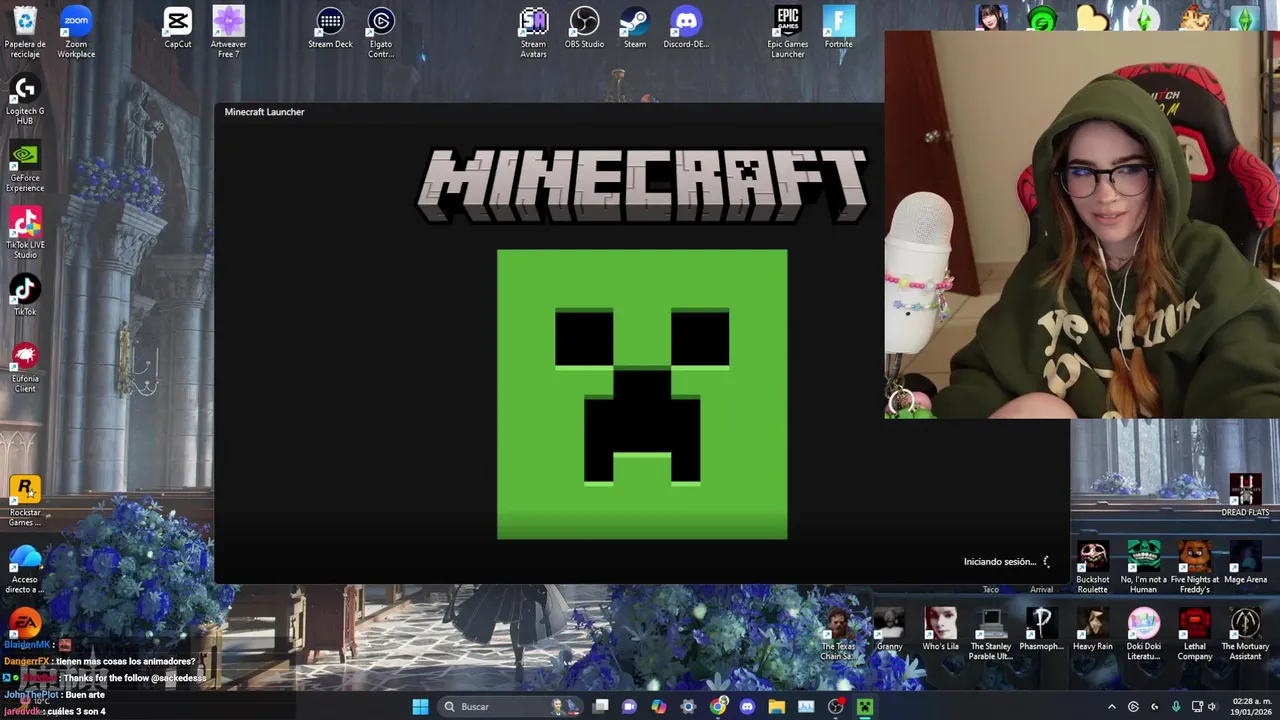Open the Mage Arena desktop icon

[x=1245, y=563]
